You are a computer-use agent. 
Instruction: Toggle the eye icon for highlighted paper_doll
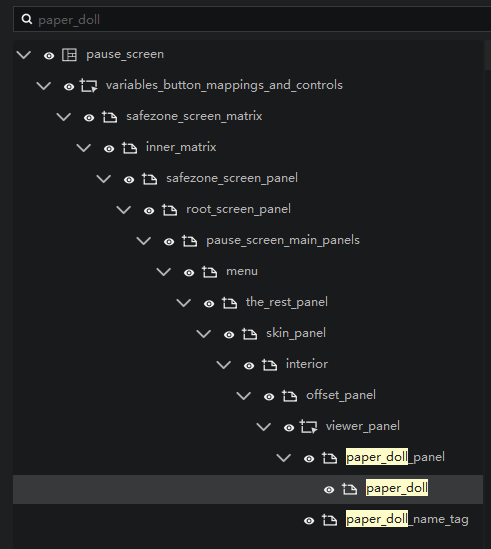pos(329,489)
